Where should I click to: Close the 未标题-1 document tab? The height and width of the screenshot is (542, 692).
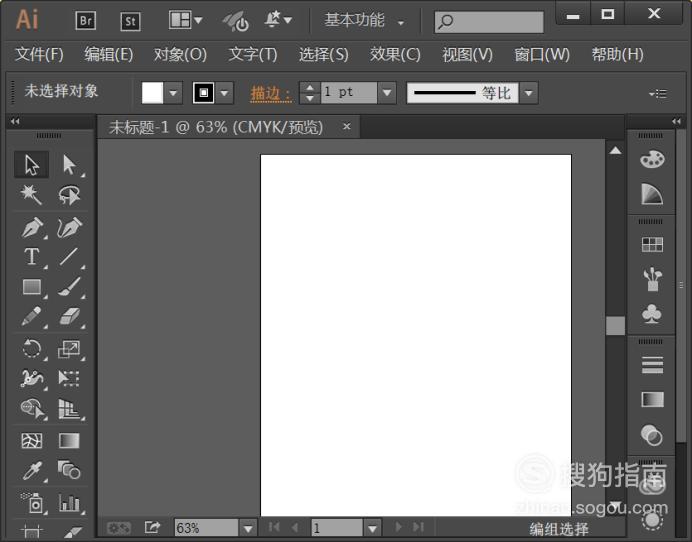pyautogui.click(x=347, y=127)
